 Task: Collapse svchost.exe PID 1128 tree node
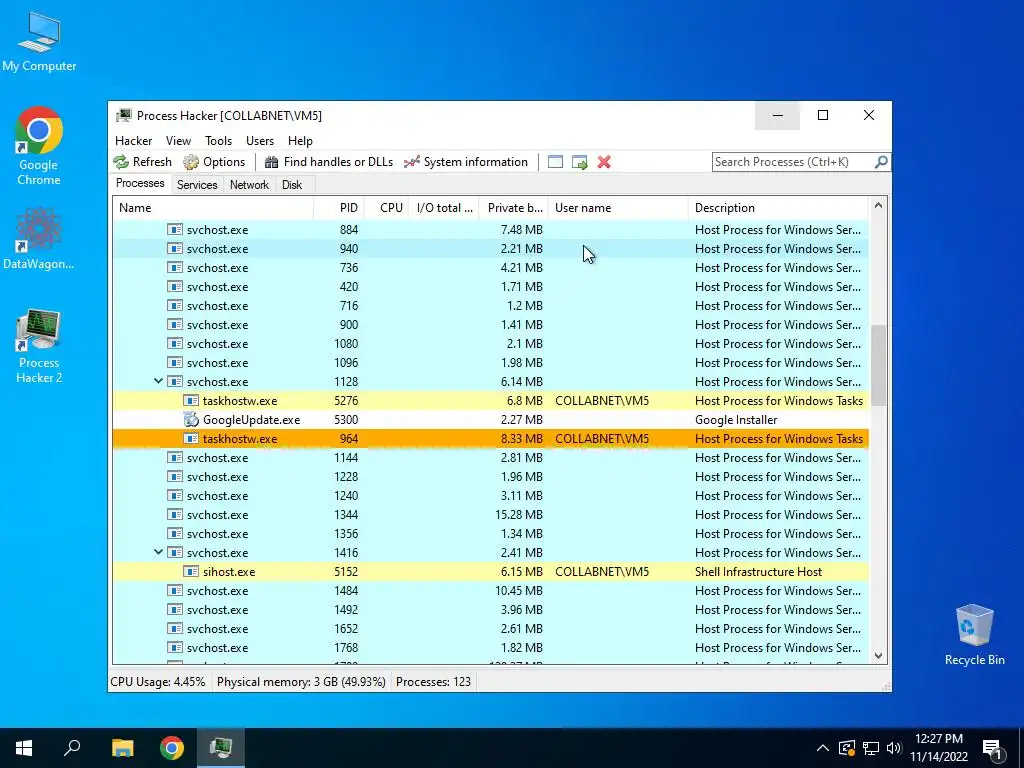click(x=158, y=381)
